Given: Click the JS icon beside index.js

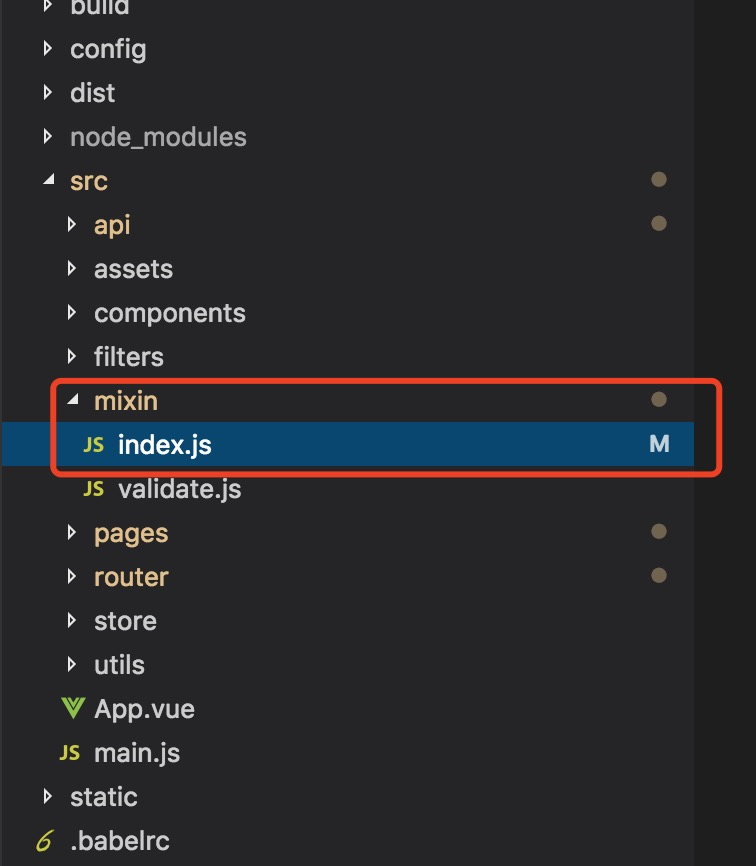Looking at the screenshot, I should click(x=93, y=445).
